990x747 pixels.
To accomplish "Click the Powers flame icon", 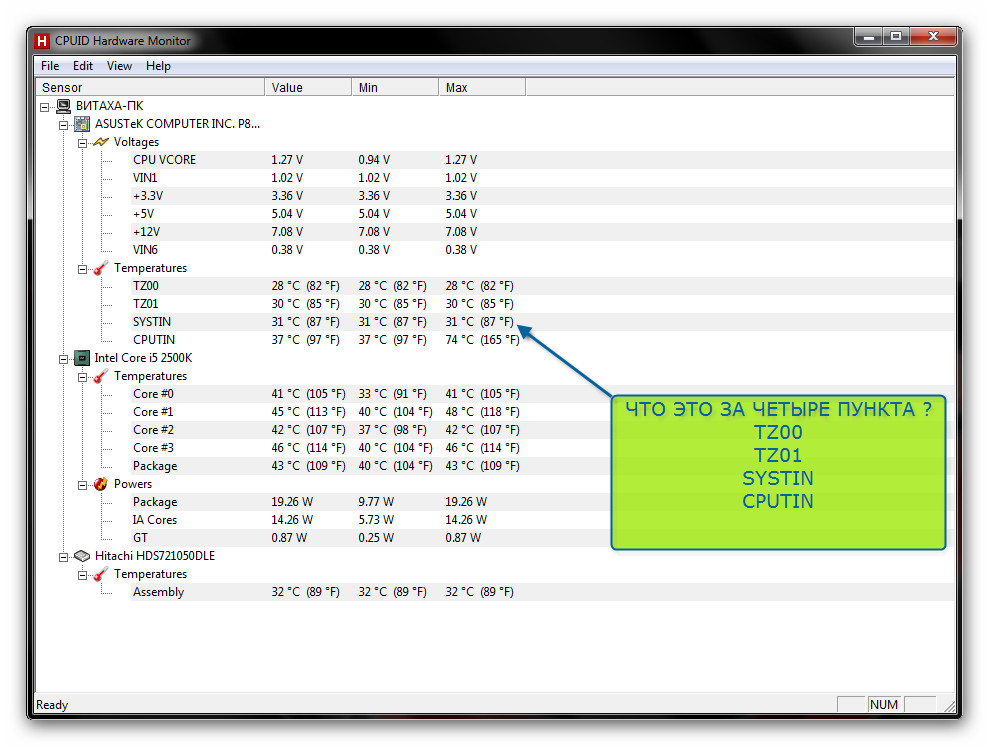I will [101, 484].
